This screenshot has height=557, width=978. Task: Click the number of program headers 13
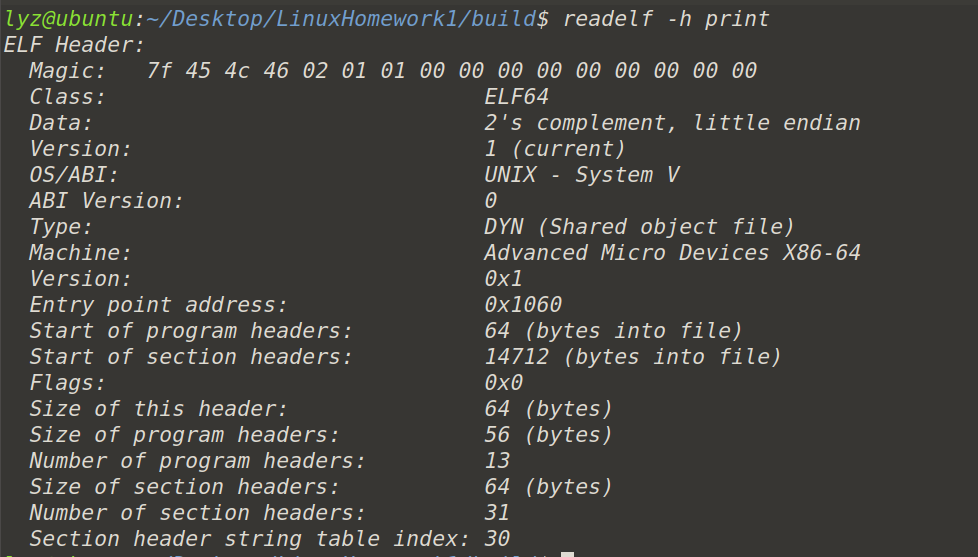point(497,460)
